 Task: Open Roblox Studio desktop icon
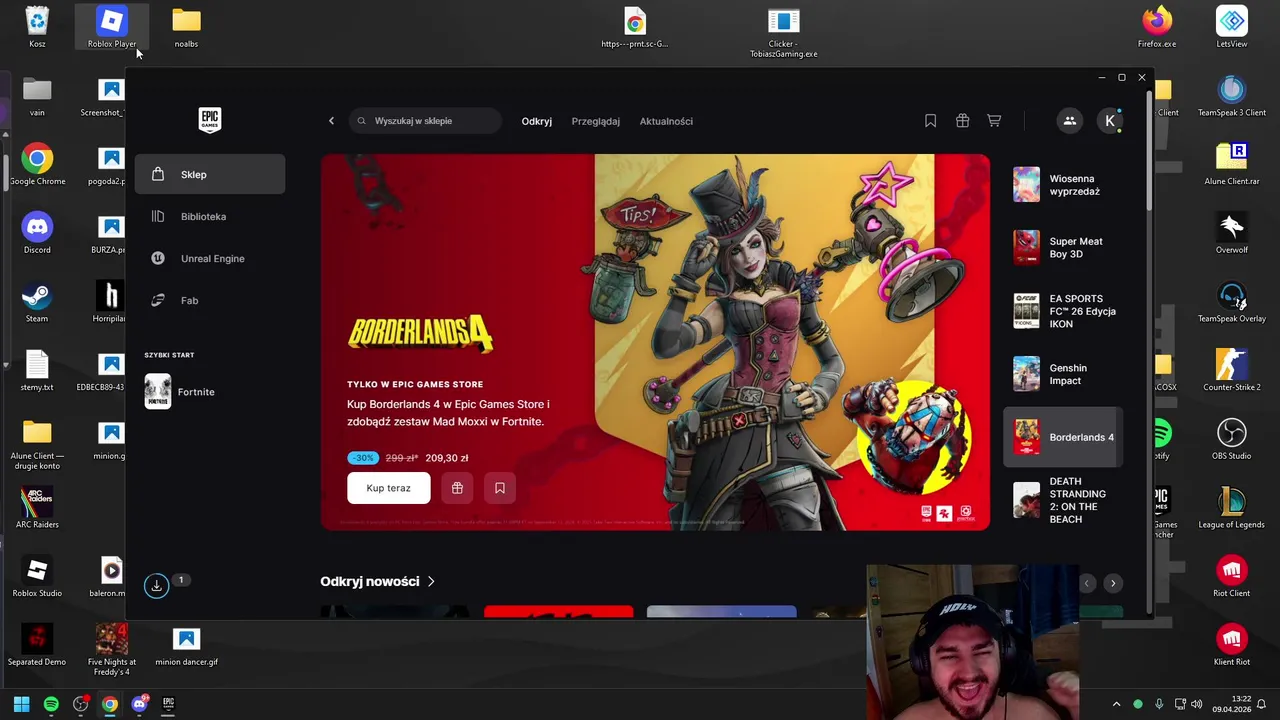(37, 577)
